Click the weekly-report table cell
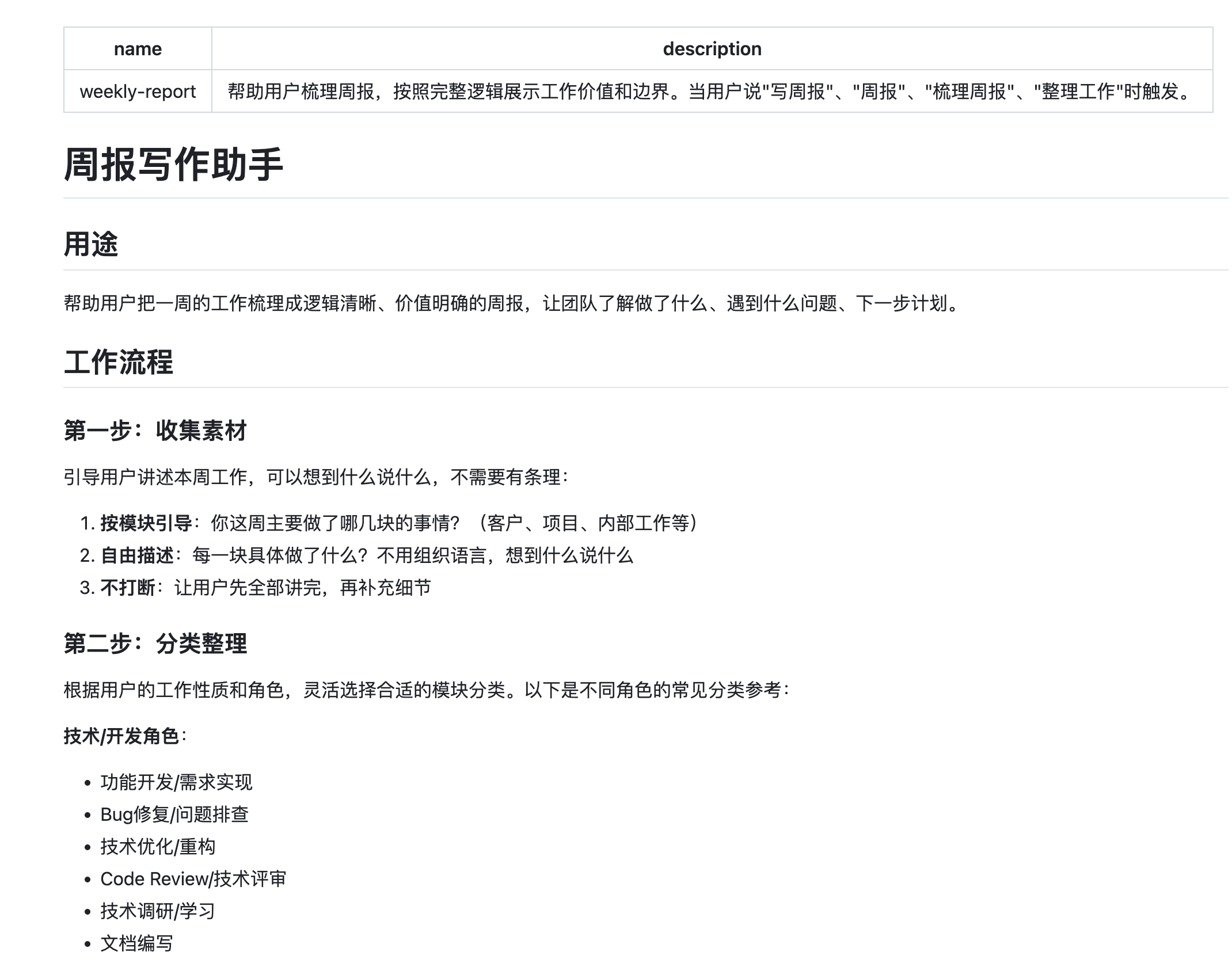Image resolution: width=1232 pixels, height=967 pixels. 138,92
